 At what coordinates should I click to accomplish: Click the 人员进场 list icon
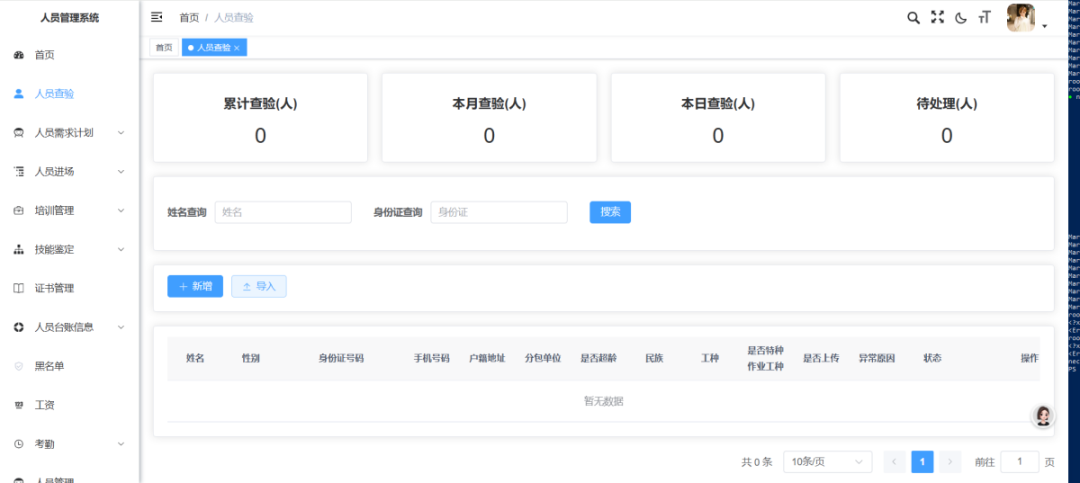click(19, 172)
